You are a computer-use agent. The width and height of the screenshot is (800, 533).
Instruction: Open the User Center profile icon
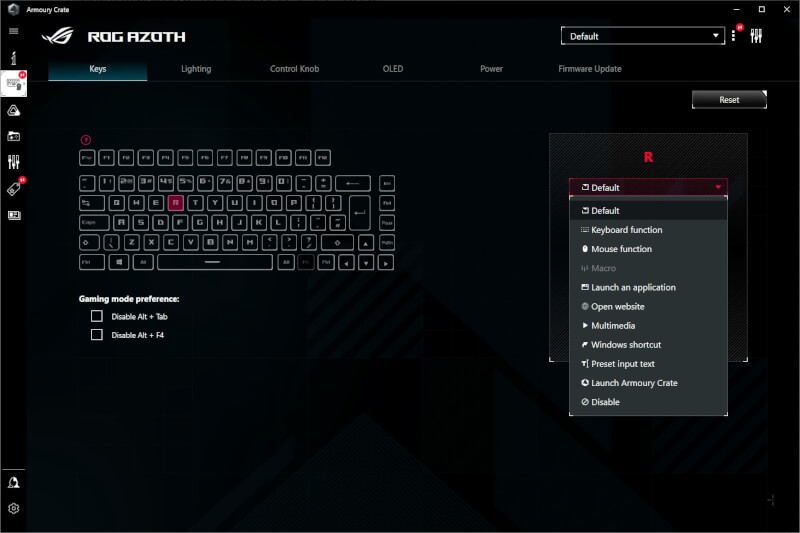click(x=14, y=483)
